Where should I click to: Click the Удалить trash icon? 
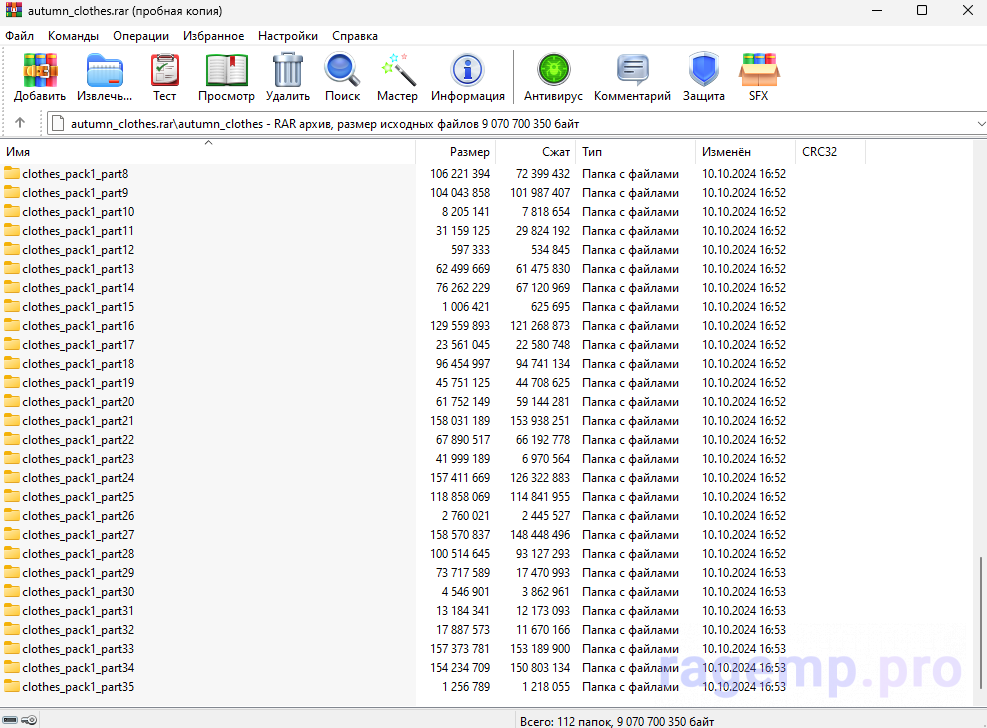[288, 70]
